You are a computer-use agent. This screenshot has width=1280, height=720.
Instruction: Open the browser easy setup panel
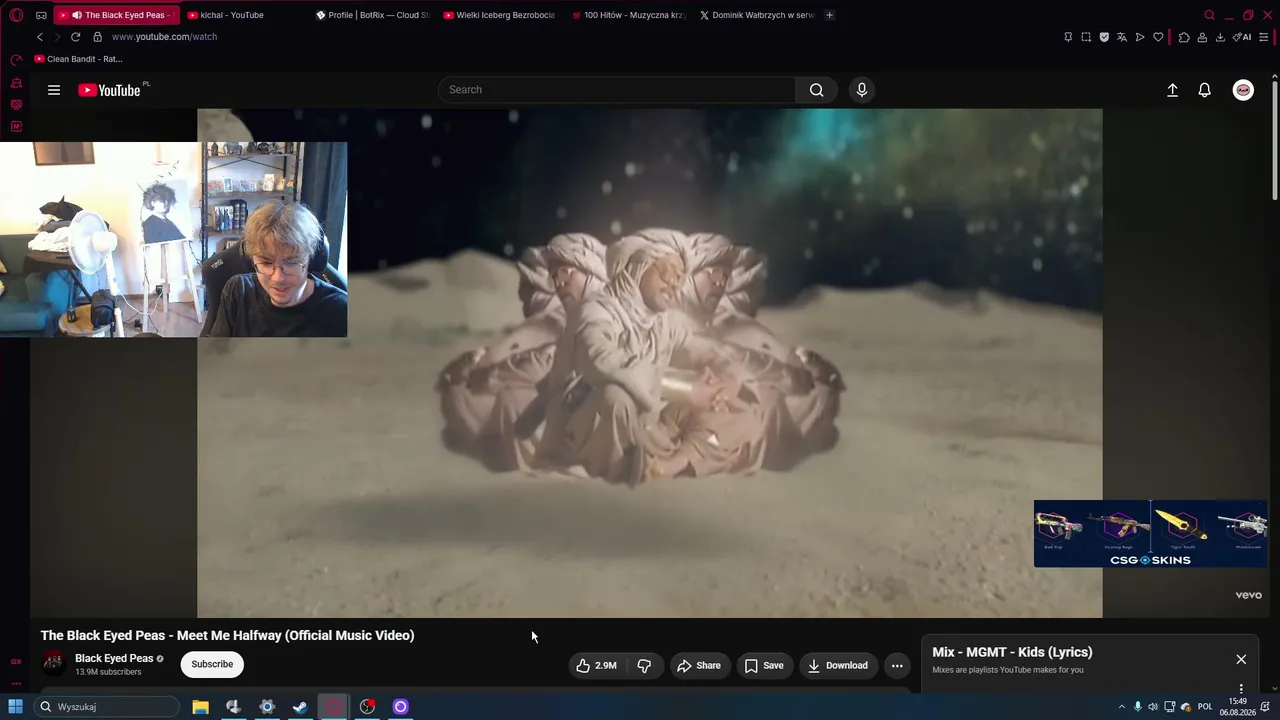tap(1265, 37)
